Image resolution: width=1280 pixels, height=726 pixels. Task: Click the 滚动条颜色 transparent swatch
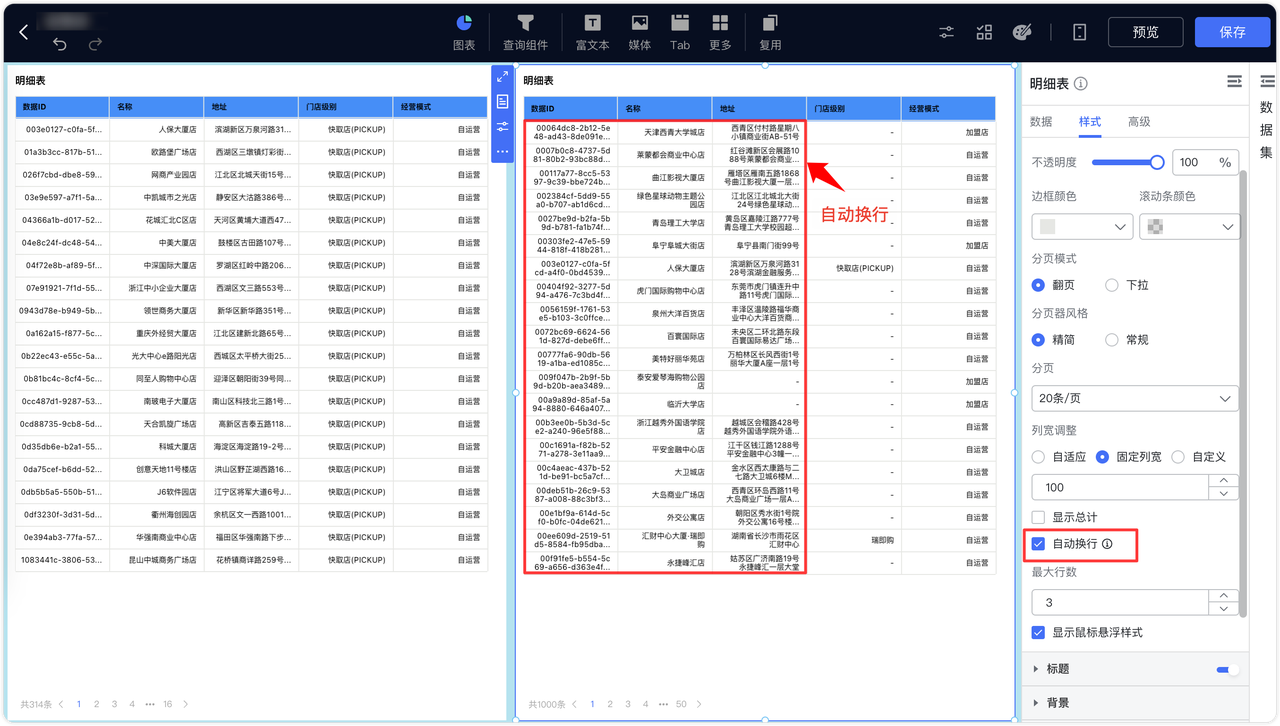coord(1155,227)
